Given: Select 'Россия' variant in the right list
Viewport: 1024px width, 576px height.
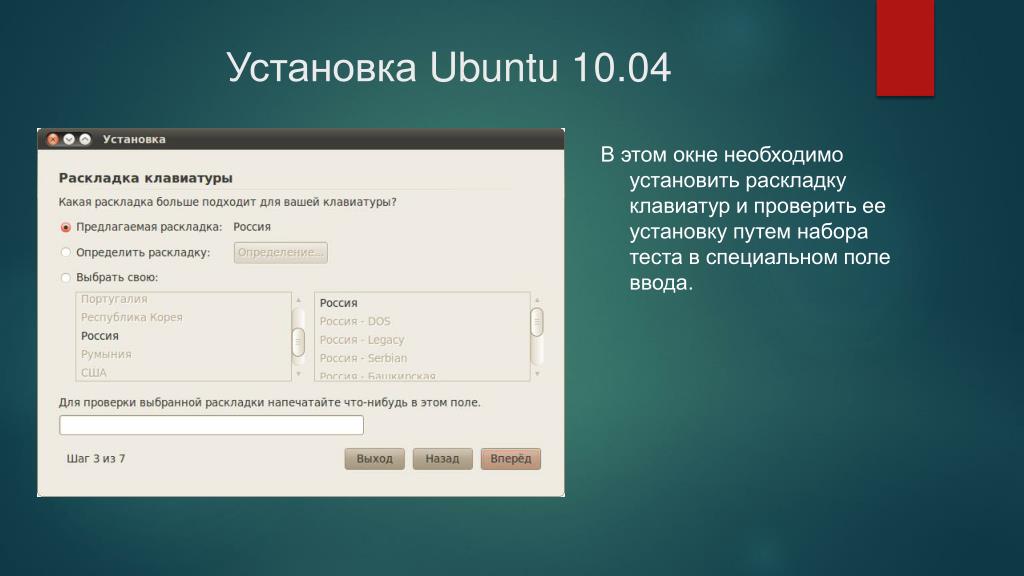Looking at the screenshot, I should pos(422,303).
